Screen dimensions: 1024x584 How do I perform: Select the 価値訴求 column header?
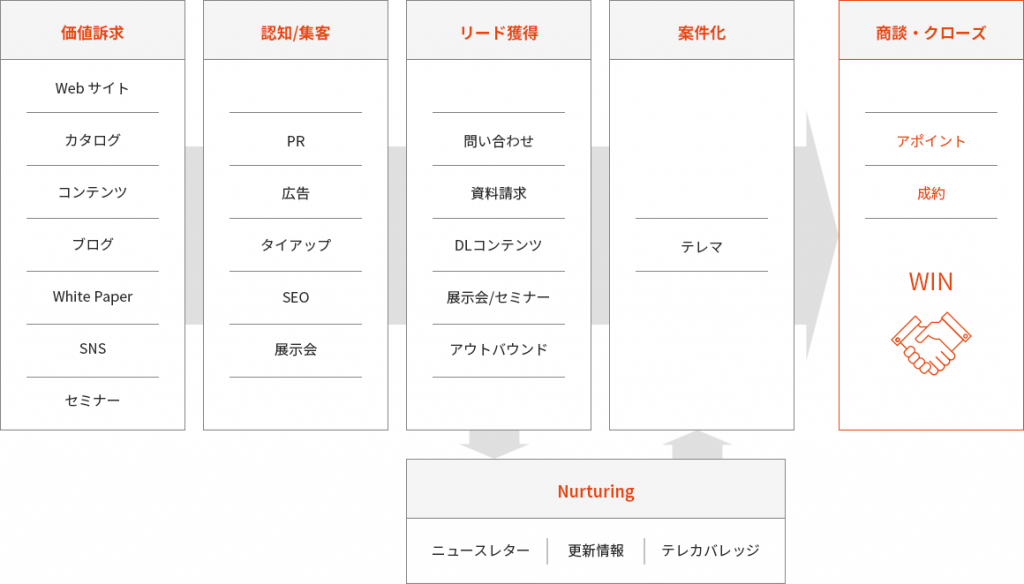(93, 30)
